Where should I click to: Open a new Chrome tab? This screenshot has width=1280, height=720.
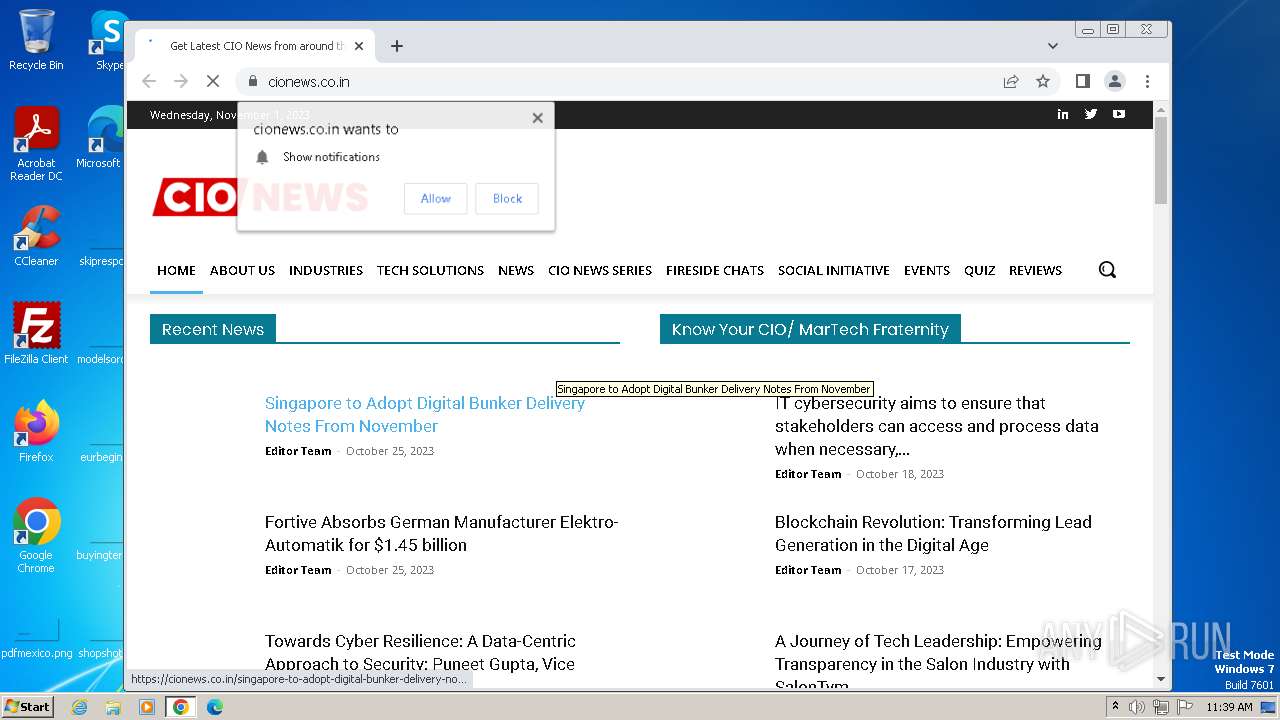[x=397, y=46]
